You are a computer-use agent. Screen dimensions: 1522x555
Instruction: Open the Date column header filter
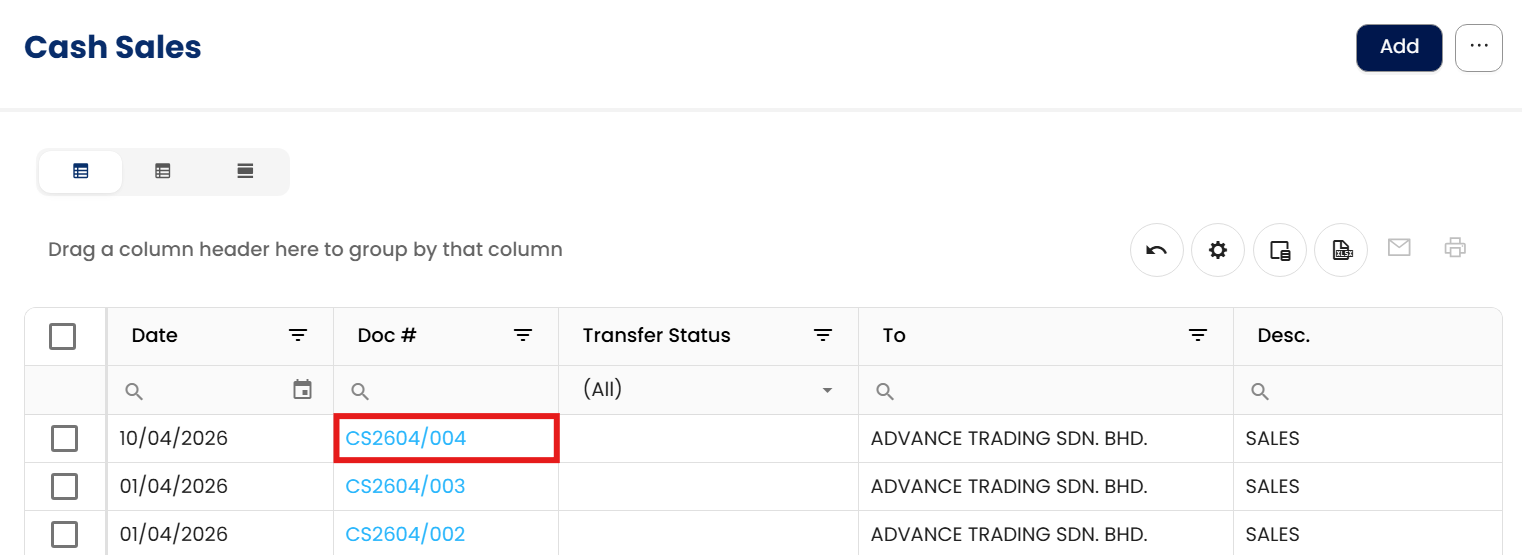click(x=298, y=335)
